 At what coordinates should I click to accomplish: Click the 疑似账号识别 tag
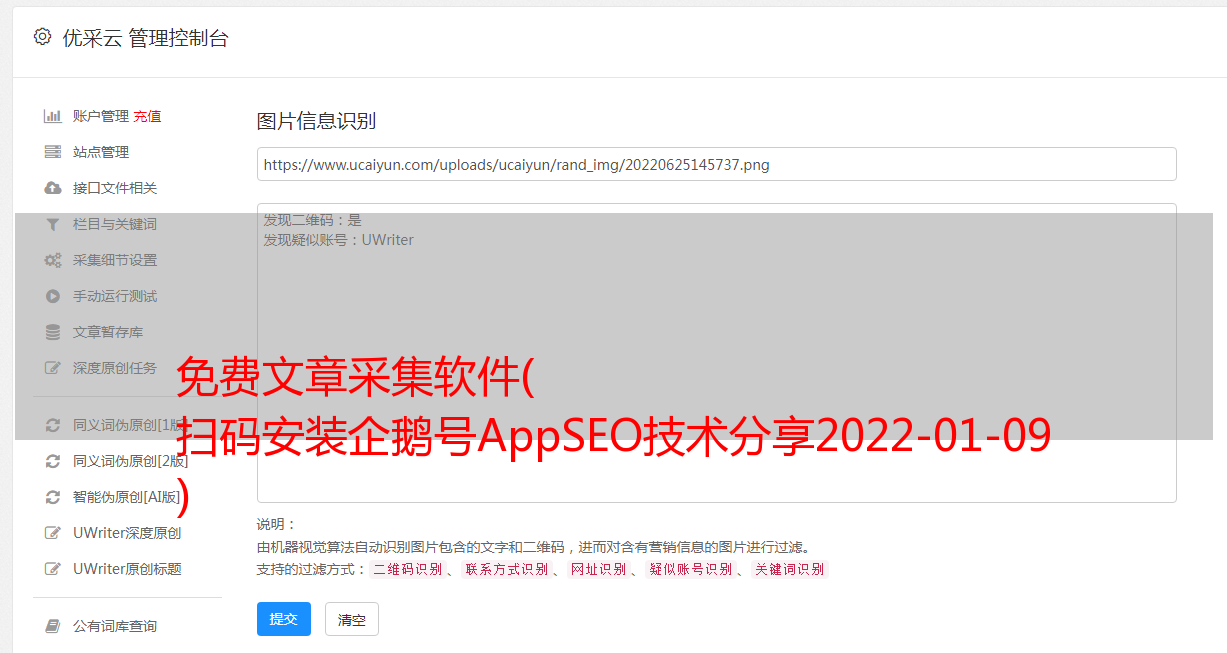point(691,569)
